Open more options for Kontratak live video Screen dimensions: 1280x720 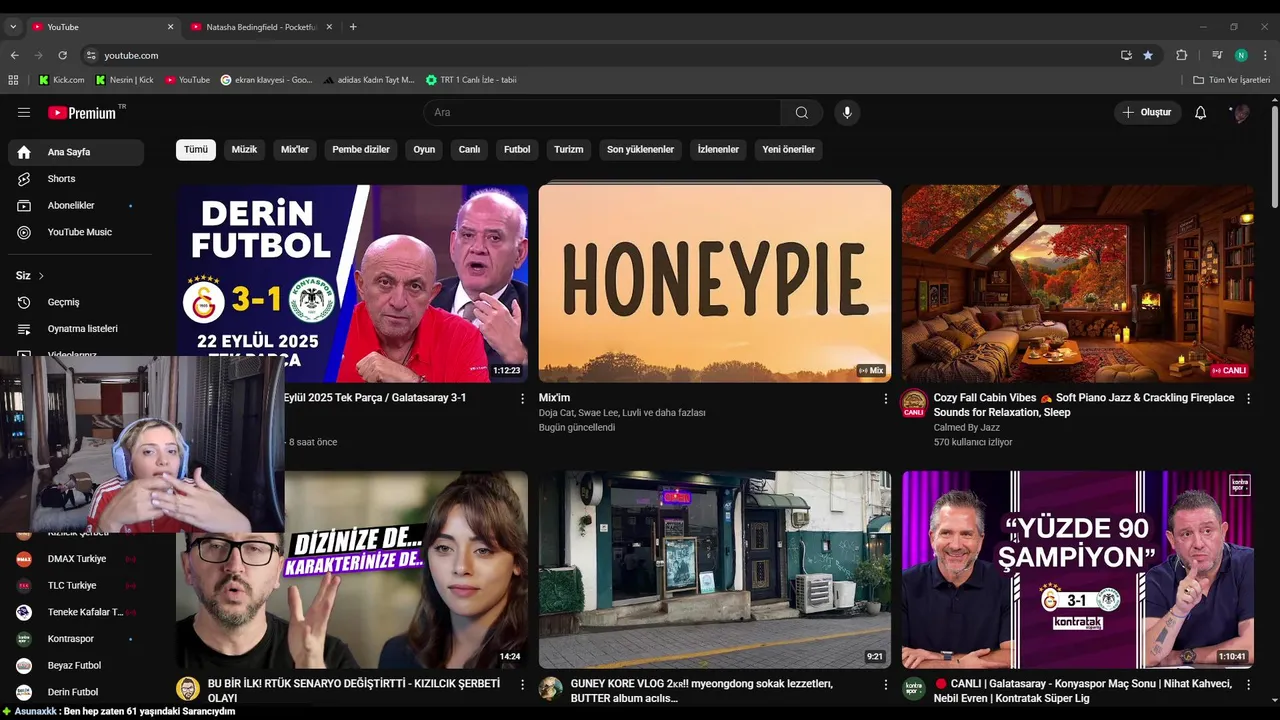point(1248,684)
